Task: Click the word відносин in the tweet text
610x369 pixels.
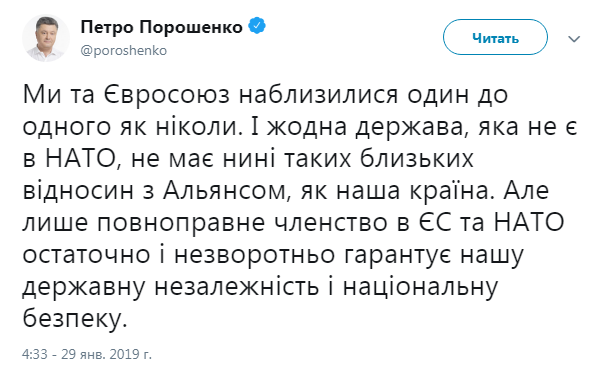Action: [x=78, y=191]
